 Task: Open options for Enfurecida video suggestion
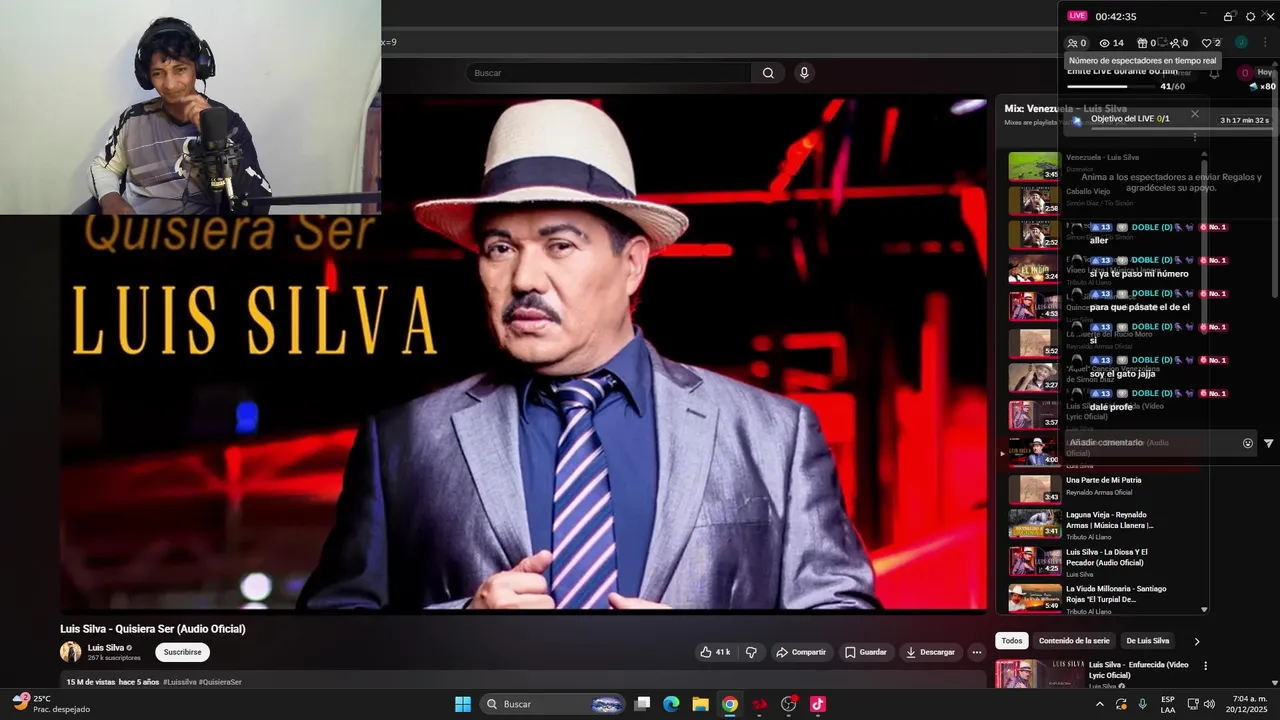[1205, 666]
